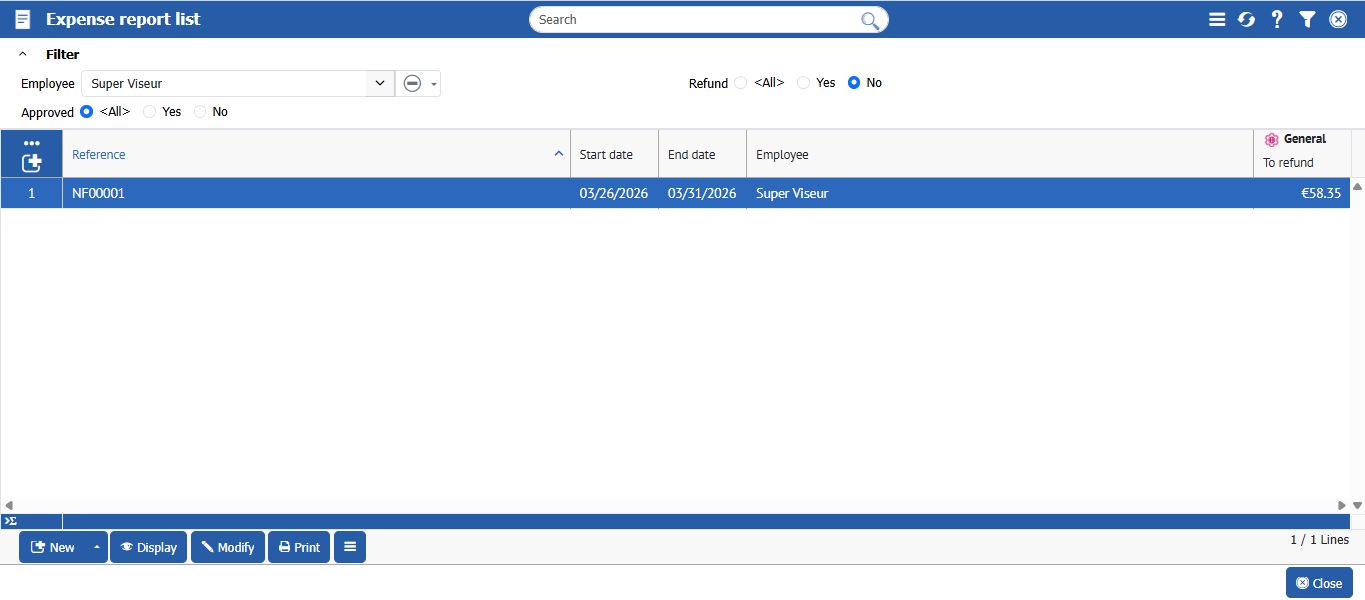Click the Print button

point(299,547)
